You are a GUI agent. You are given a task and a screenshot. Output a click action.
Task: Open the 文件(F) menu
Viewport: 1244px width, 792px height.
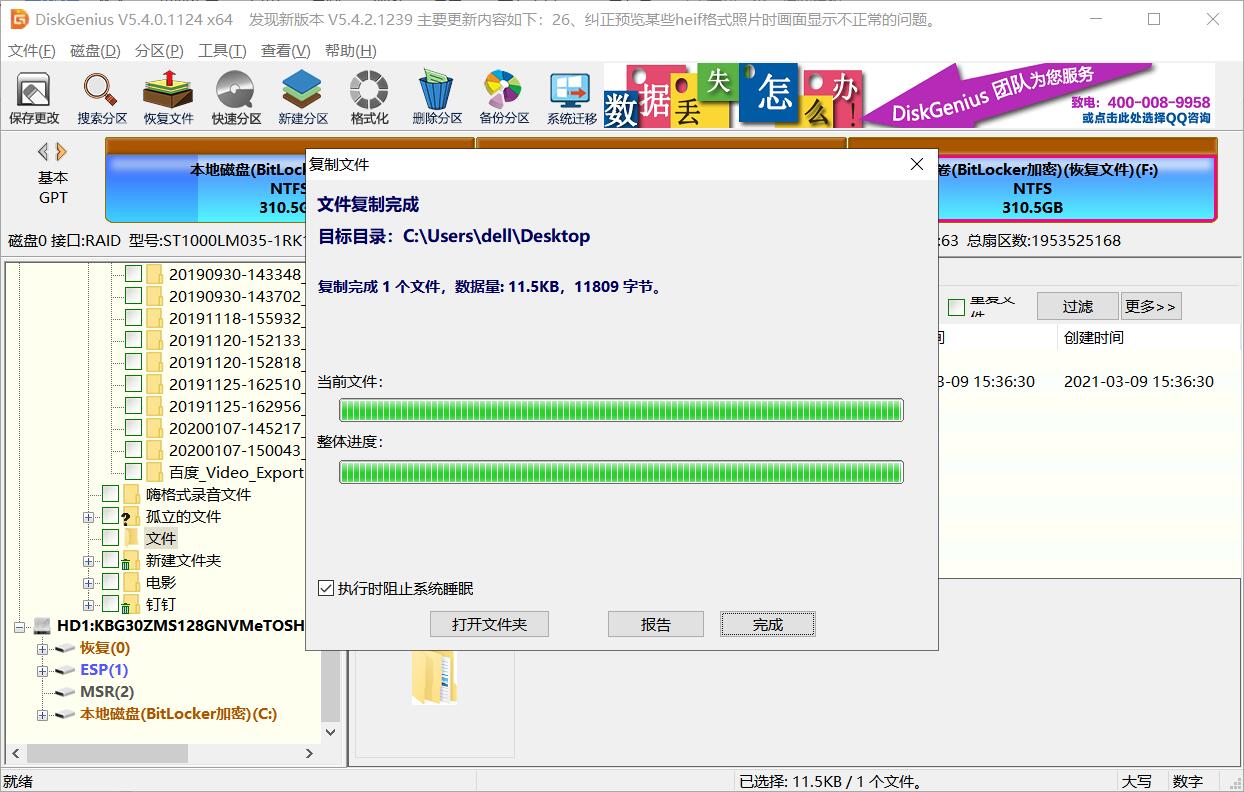click(32, 51)
